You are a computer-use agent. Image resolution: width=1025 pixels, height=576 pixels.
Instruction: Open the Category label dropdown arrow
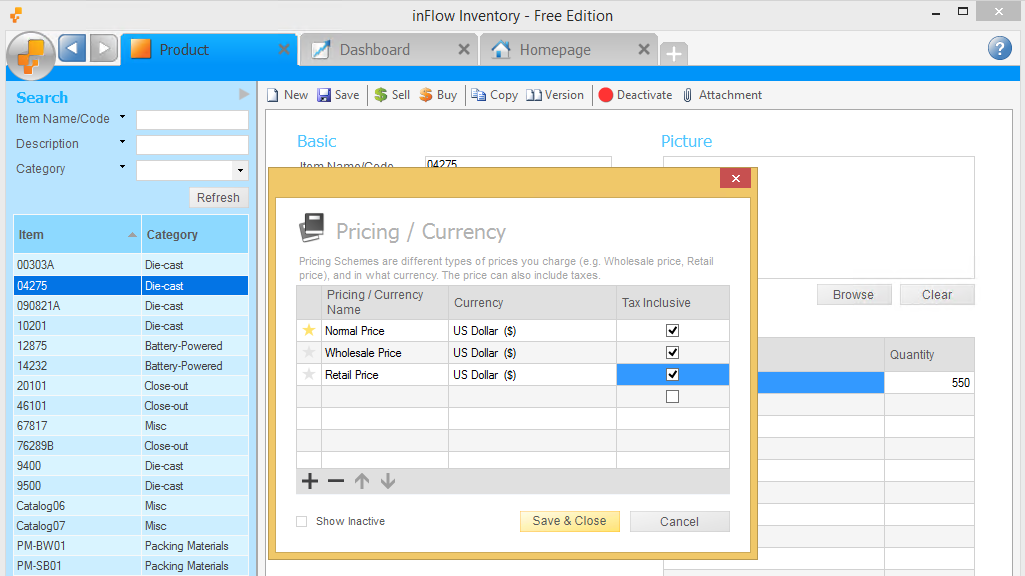coord(122,167)
